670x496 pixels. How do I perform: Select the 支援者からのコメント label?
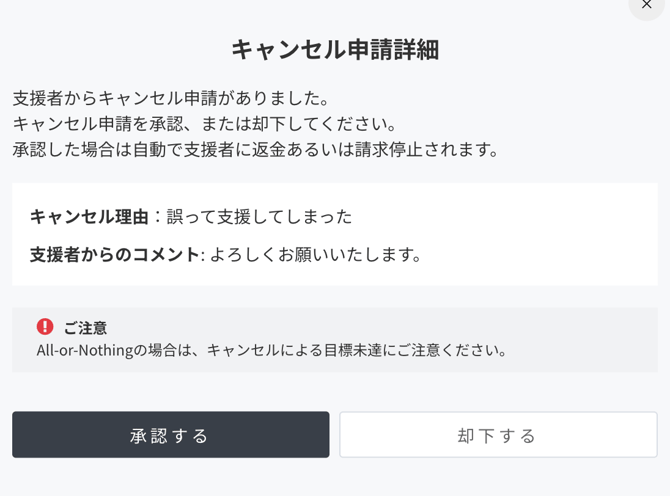click(x=115, y=254)
